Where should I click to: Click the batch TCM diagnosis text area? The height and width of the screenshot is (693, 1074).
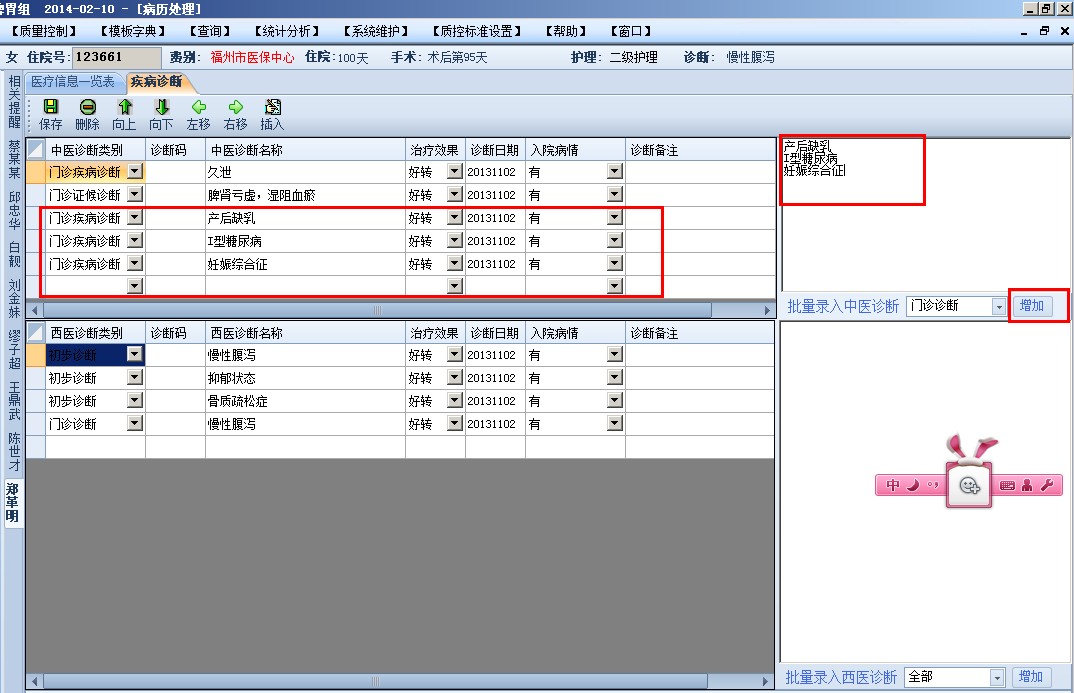point(925,214)
